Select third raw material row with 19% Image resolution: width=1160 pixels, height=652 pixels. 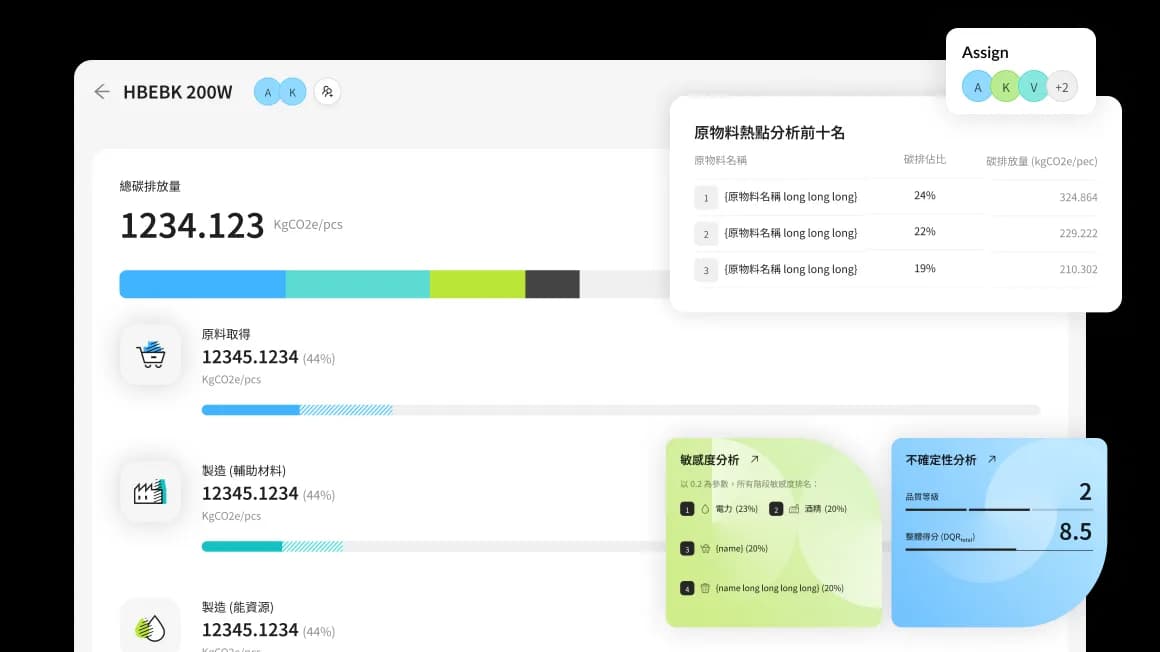point(895,269)
